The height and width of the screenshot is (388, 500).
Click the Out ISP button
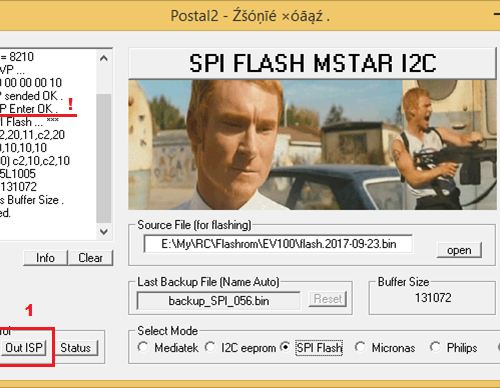coord(23,348)
